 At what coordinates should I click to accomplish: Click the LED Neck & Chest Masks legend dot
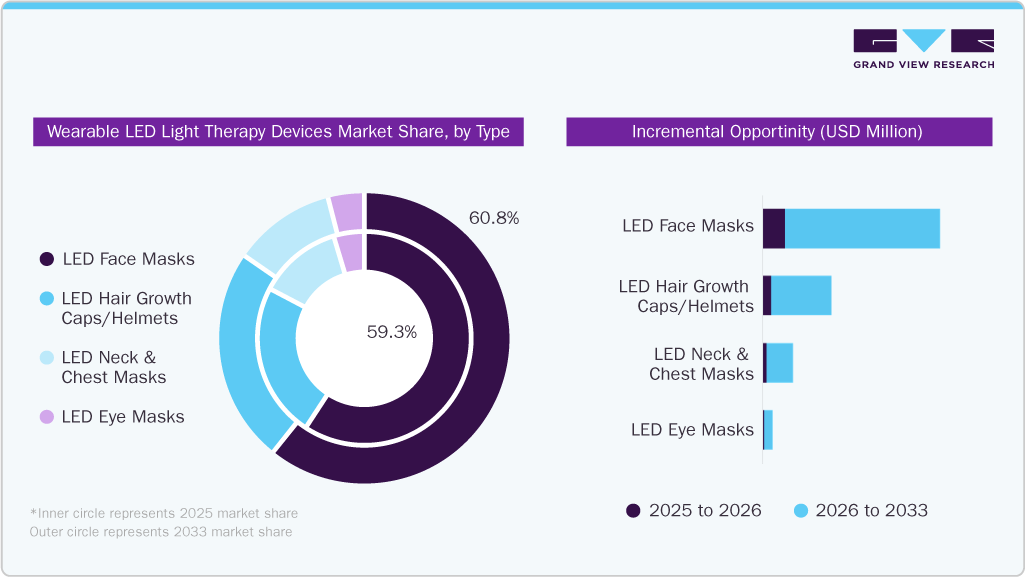[47, 357]
